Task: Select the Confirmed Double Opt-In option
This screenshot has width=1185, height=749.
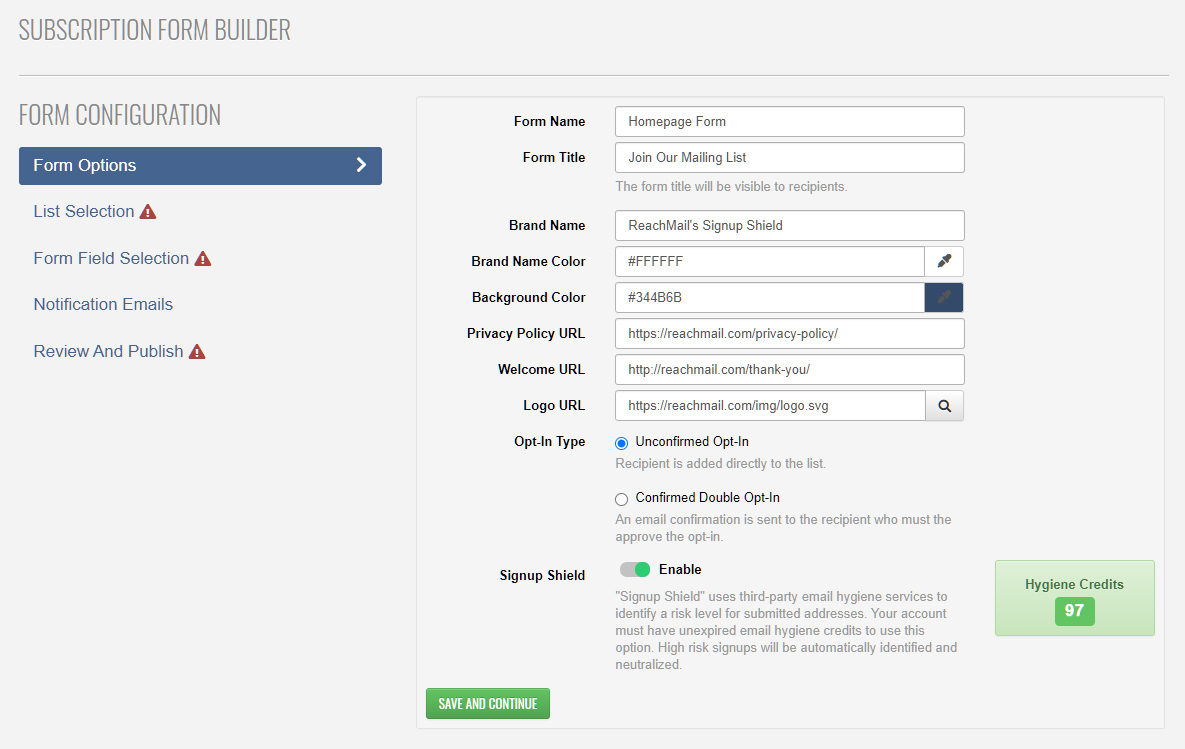Action: [622, 499]
